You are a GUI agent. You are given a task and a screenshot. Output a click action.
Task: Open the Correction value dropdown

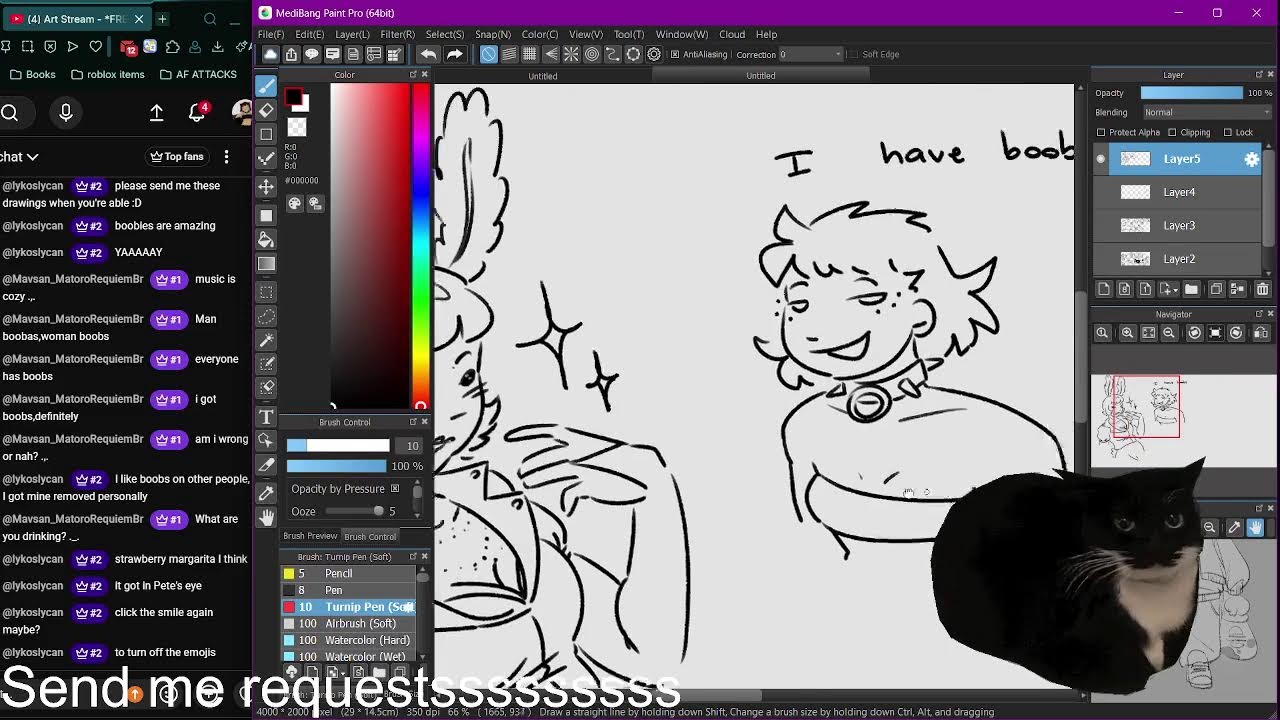[811, 54]
